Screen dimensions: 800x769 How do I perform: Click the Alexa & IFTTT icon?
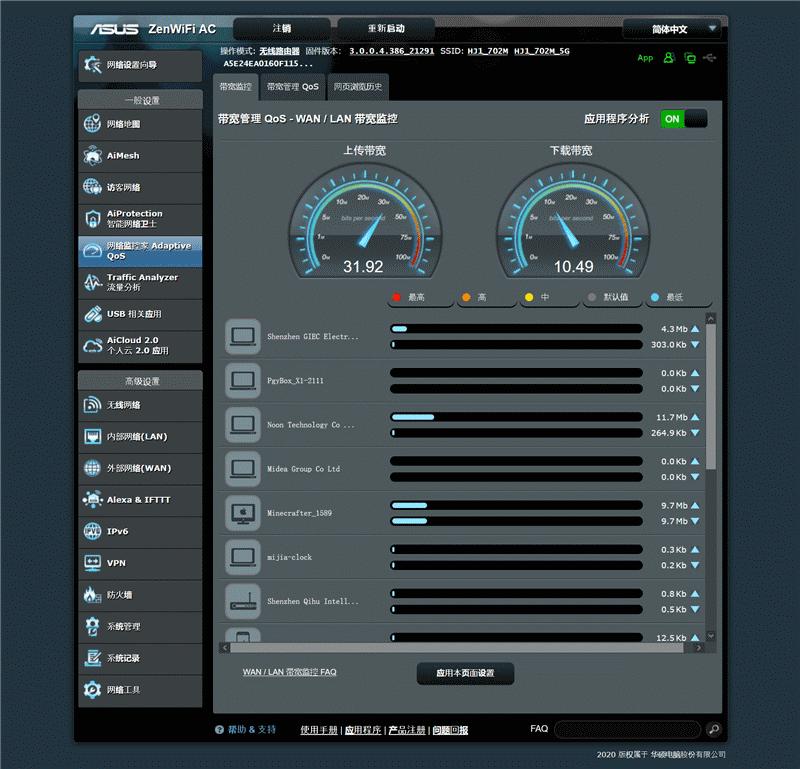click(92, 499)
